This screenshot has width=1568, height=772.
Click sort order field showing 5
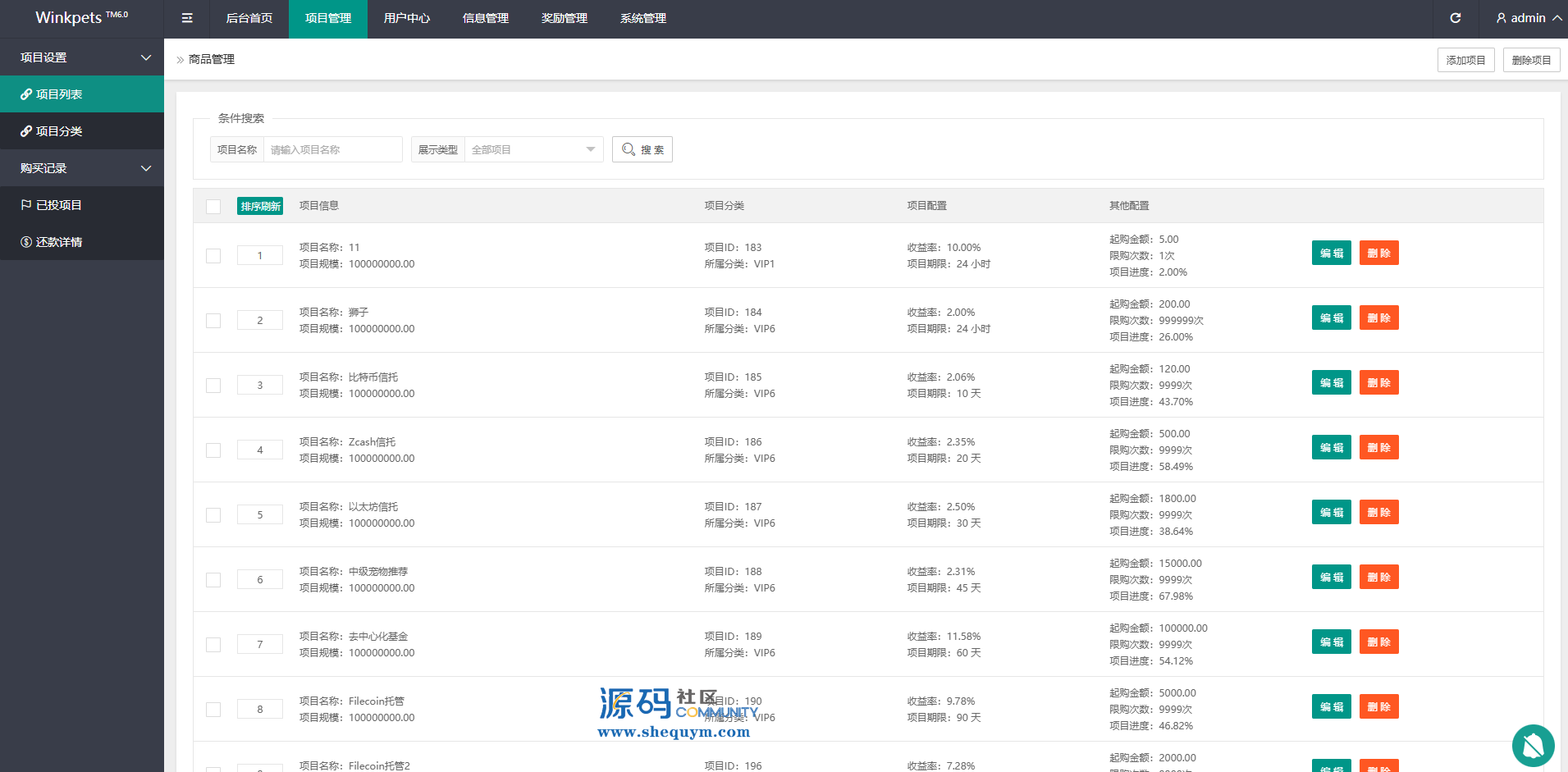point(260,514)
